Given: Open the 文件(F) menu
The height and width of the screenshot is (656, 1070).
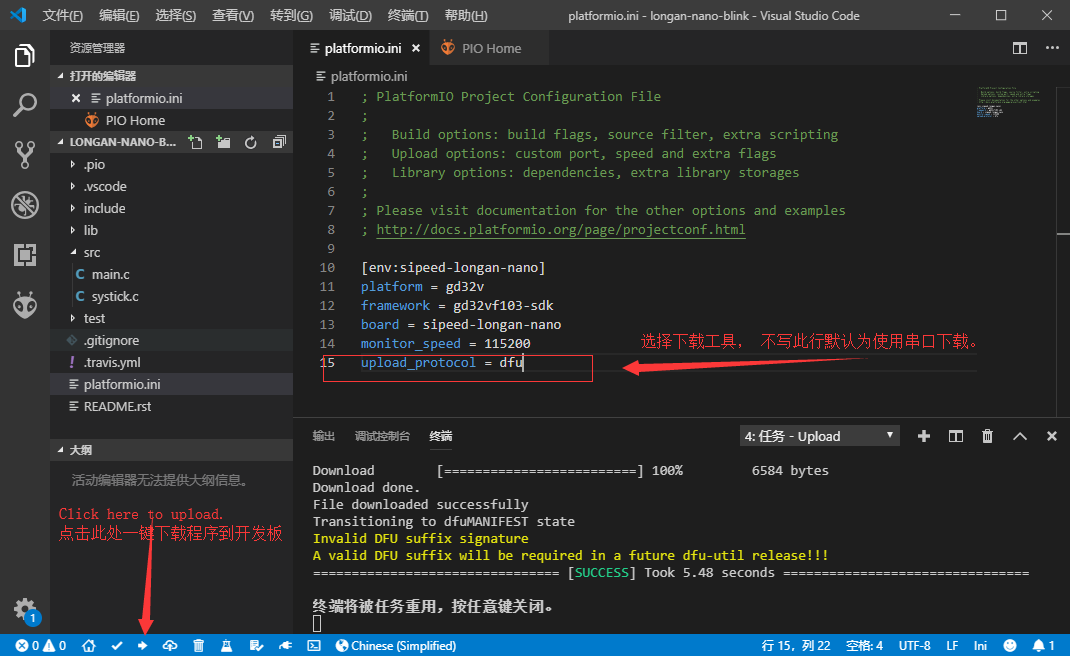Looking at the screenshot, I should (x=62, y=15).
